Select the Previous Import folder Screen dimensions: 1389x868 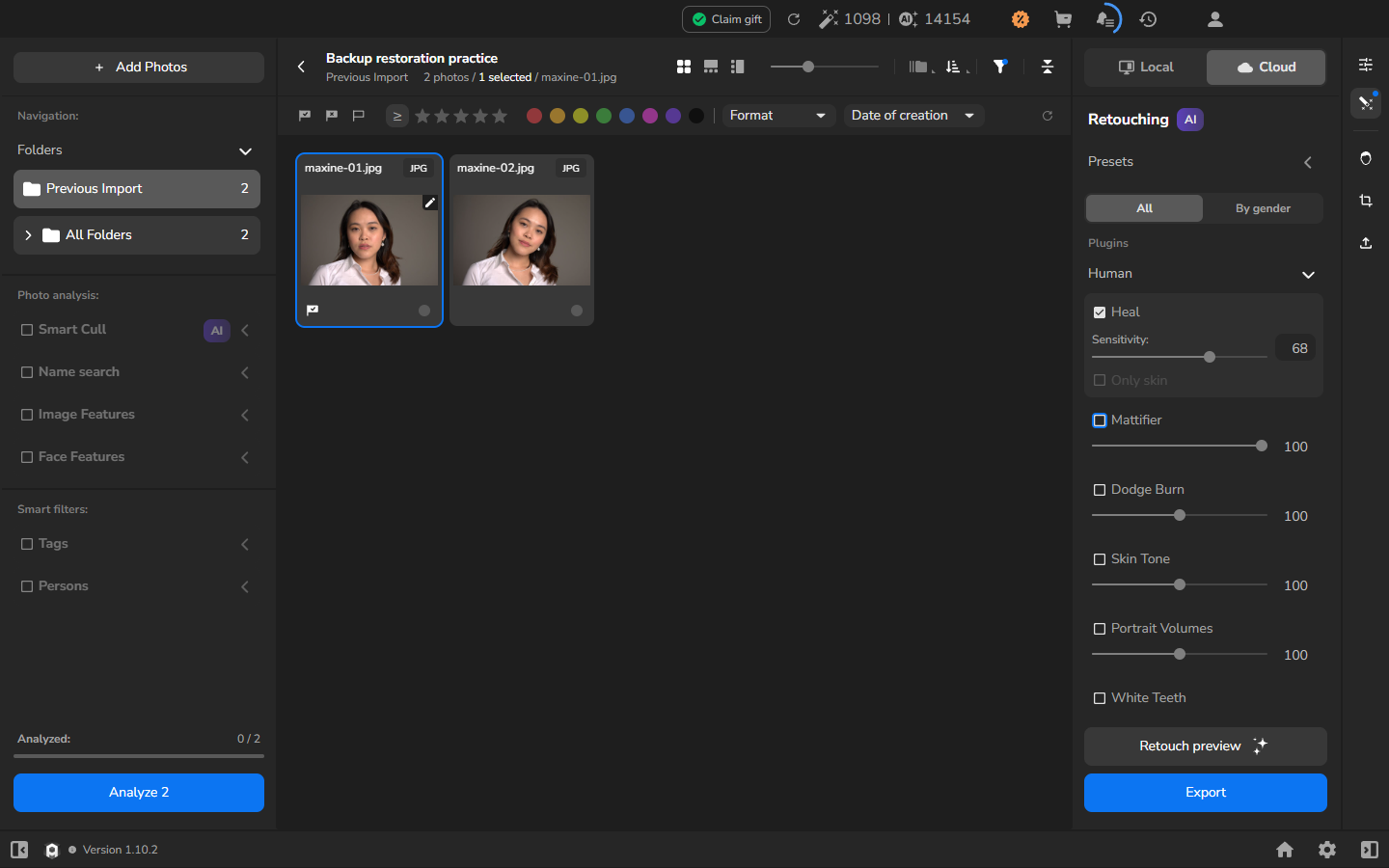pyautogui.click(x=137, y=189)
